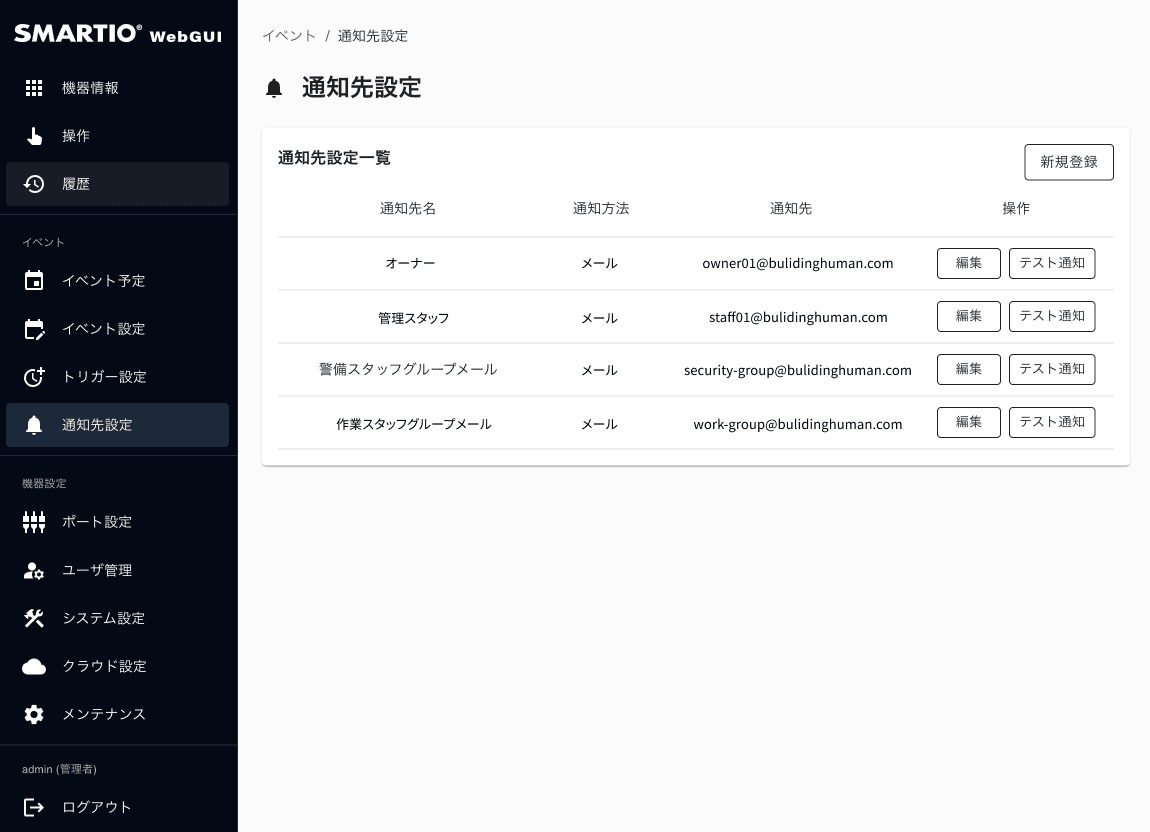
Task: Click the 操作 hand icon in sidebar
Action: coord(34,136)
